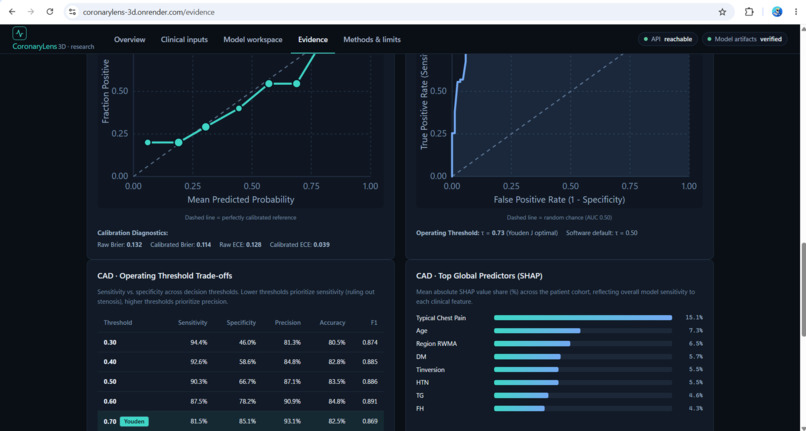The width and height of the screenshot is (806, 431).
Task: Click the HTN predictor label
Action: pos(423,383)
